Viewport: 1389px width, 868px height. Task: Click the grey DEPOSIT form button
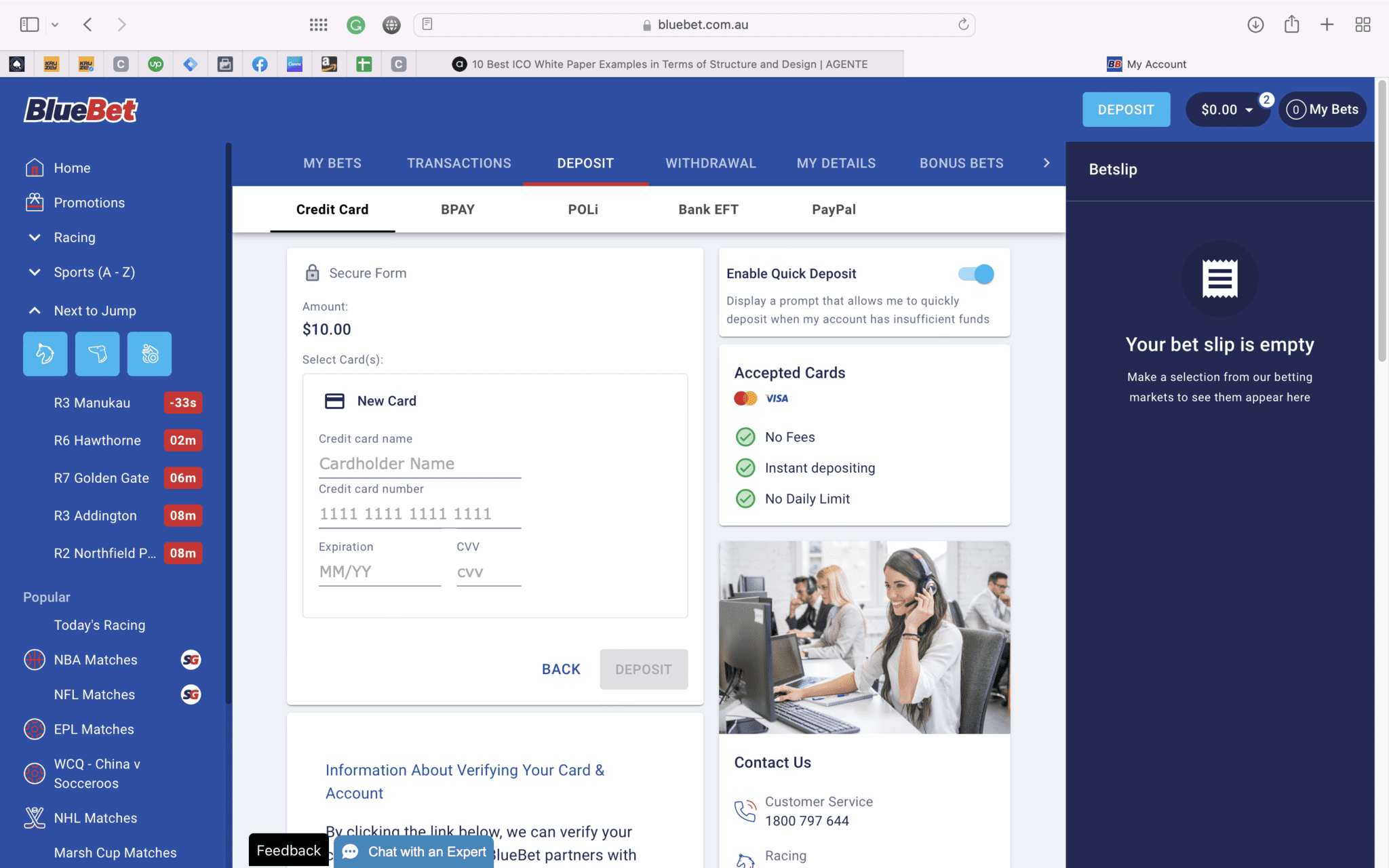point(644,669)
